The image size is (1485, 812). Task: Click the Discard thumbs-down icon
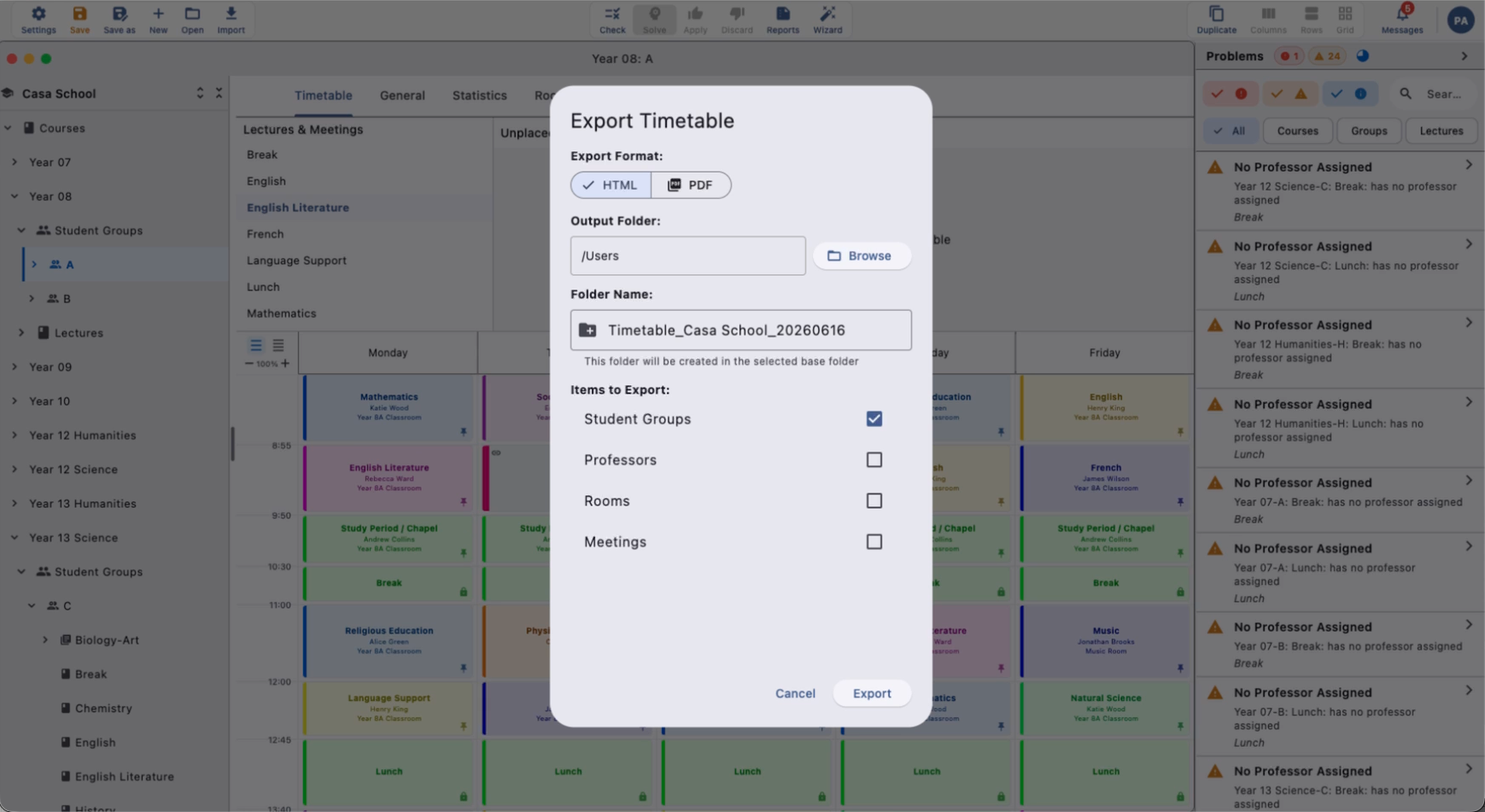(x=737, y=20)
